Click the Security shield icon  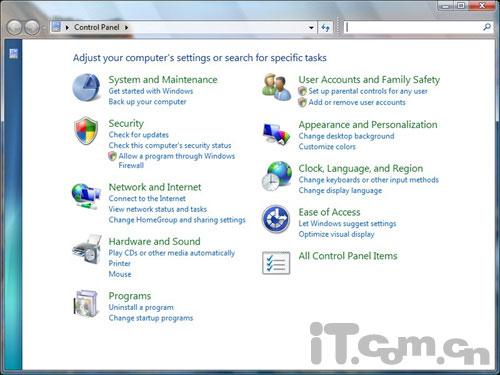86,131
